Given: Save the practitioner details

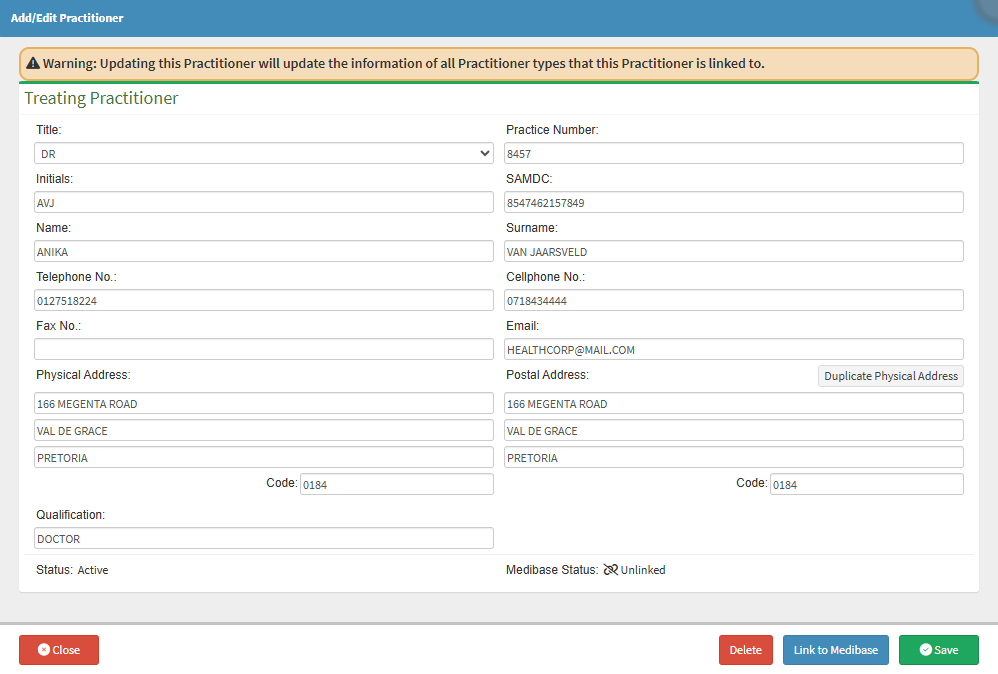Looking at the screenshot, I should 938,650.
